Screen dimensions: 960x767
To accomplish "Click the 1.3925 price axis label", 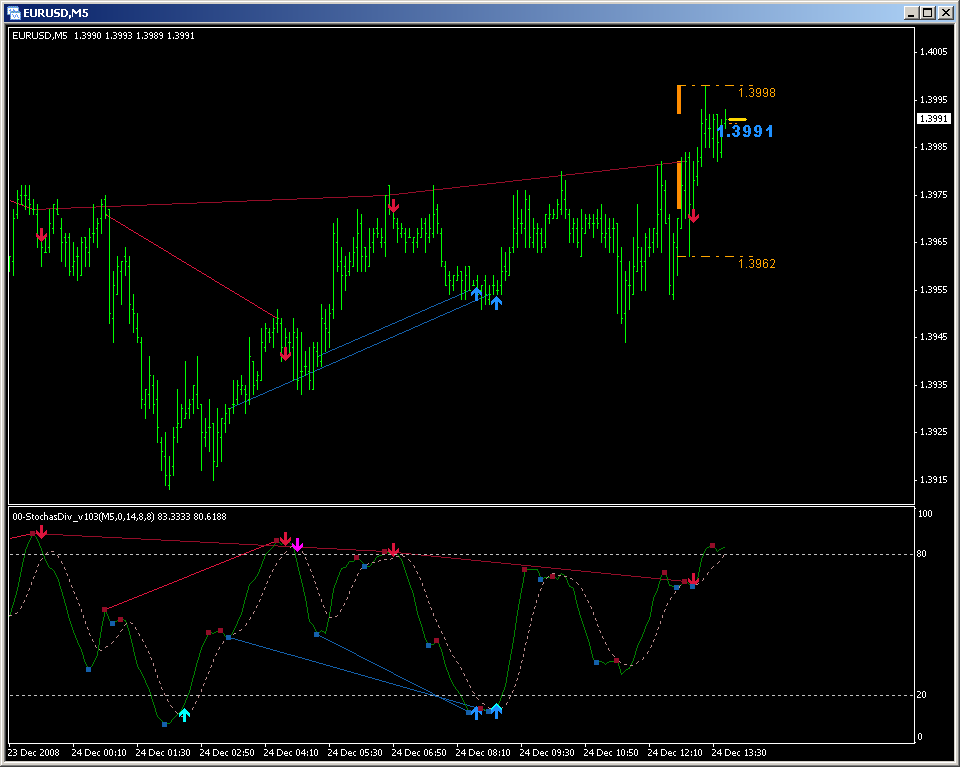I will (934, 432).
